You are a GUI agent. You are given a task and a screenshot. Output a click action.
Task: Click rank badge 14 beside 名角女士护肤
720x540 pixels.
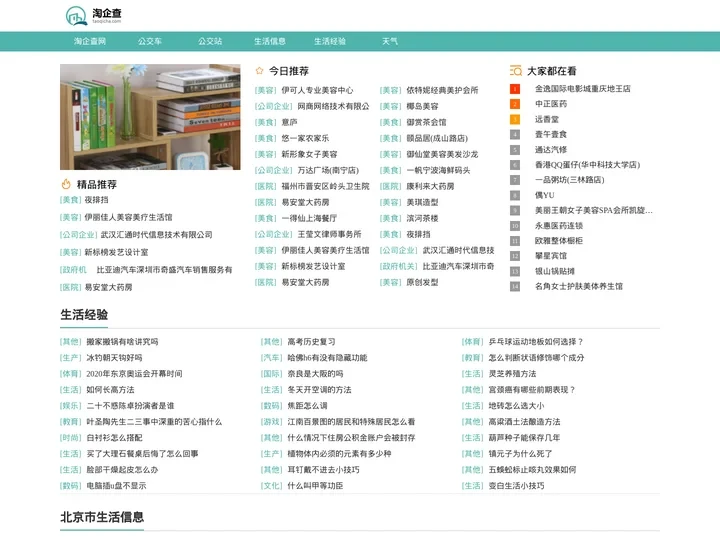515,287
